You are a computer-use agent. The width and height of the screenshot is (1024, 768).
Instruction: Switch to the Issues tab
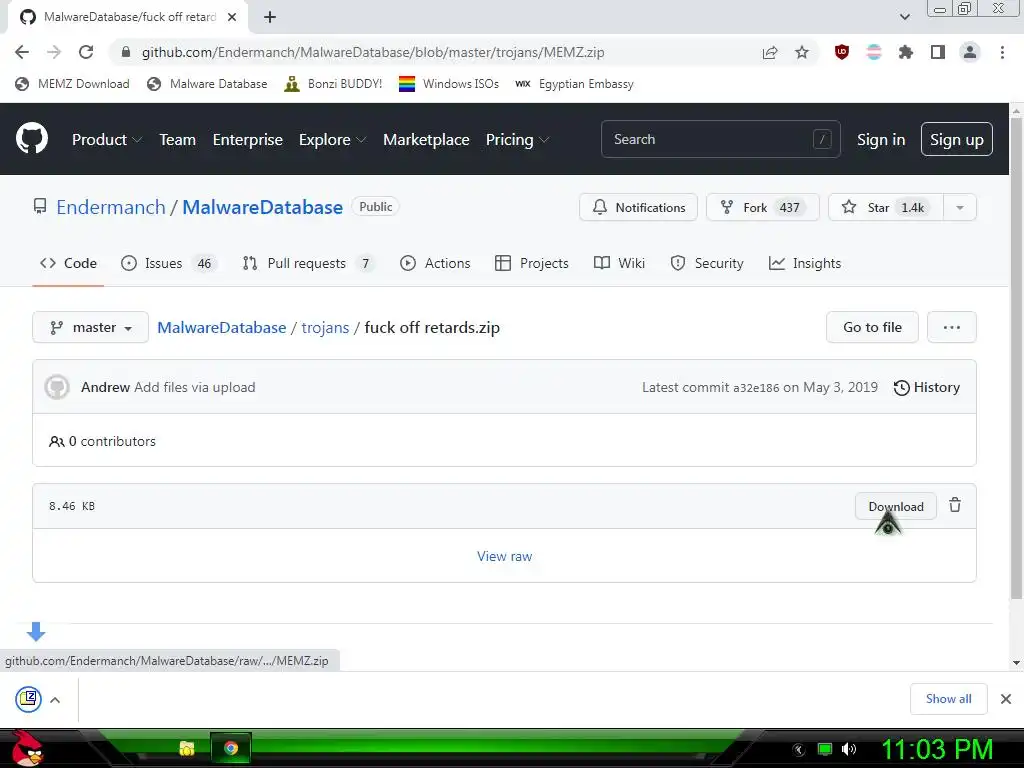tap(169, 263)
